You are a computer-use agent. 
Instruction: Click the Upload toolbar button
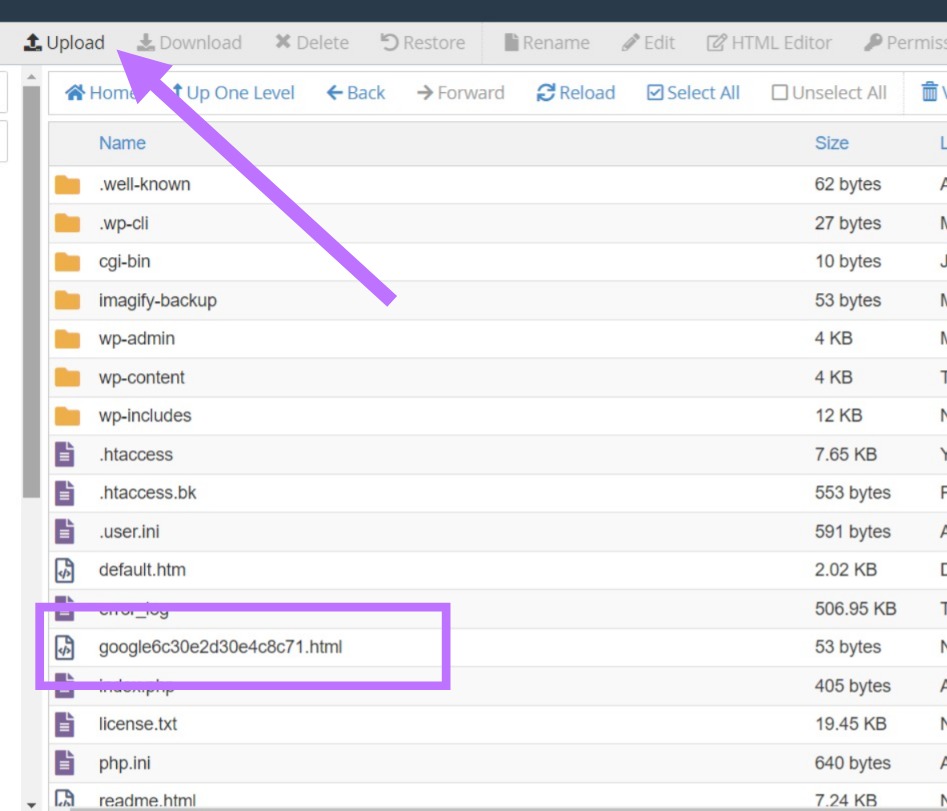65,43
